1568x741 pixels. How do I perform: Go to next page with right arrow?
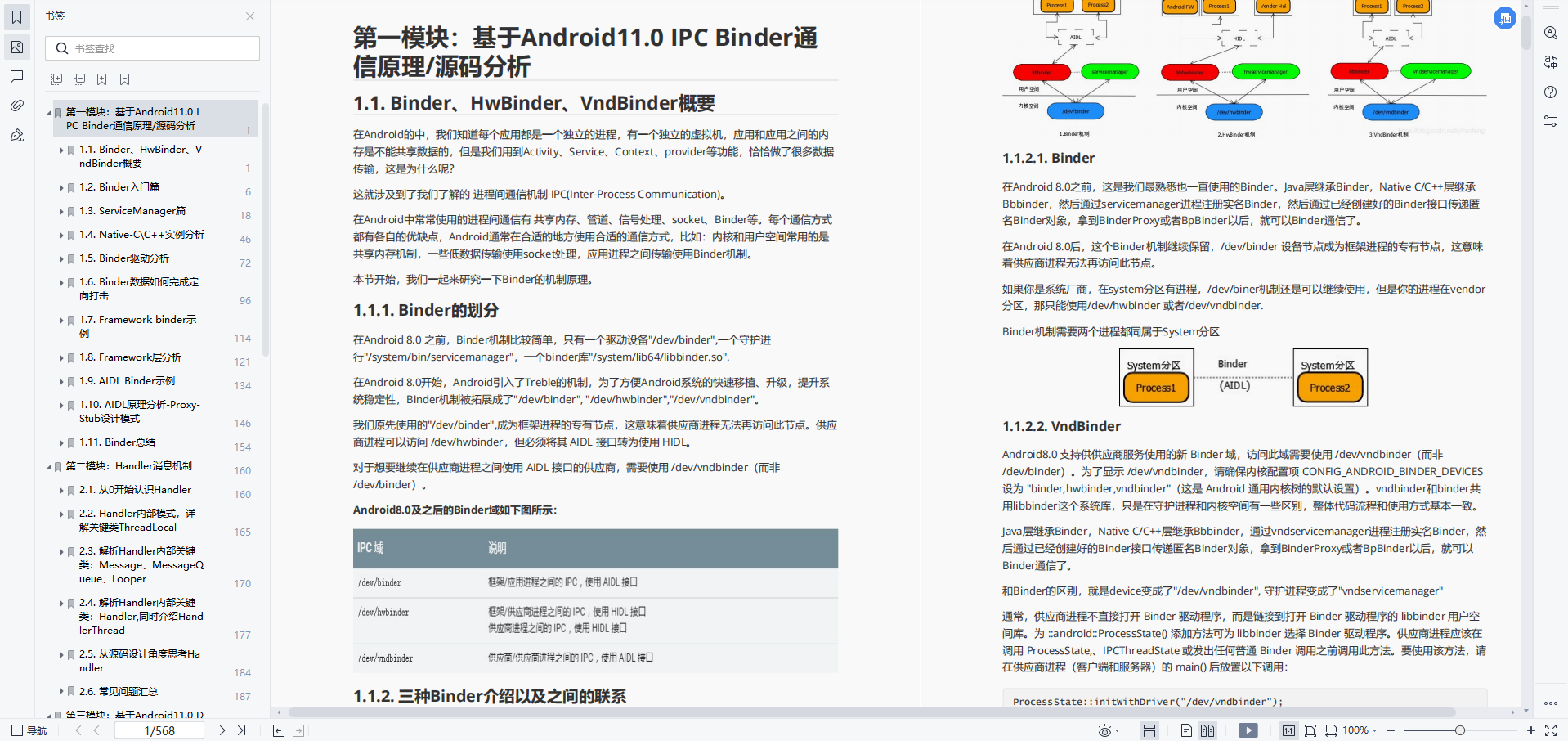222,730
